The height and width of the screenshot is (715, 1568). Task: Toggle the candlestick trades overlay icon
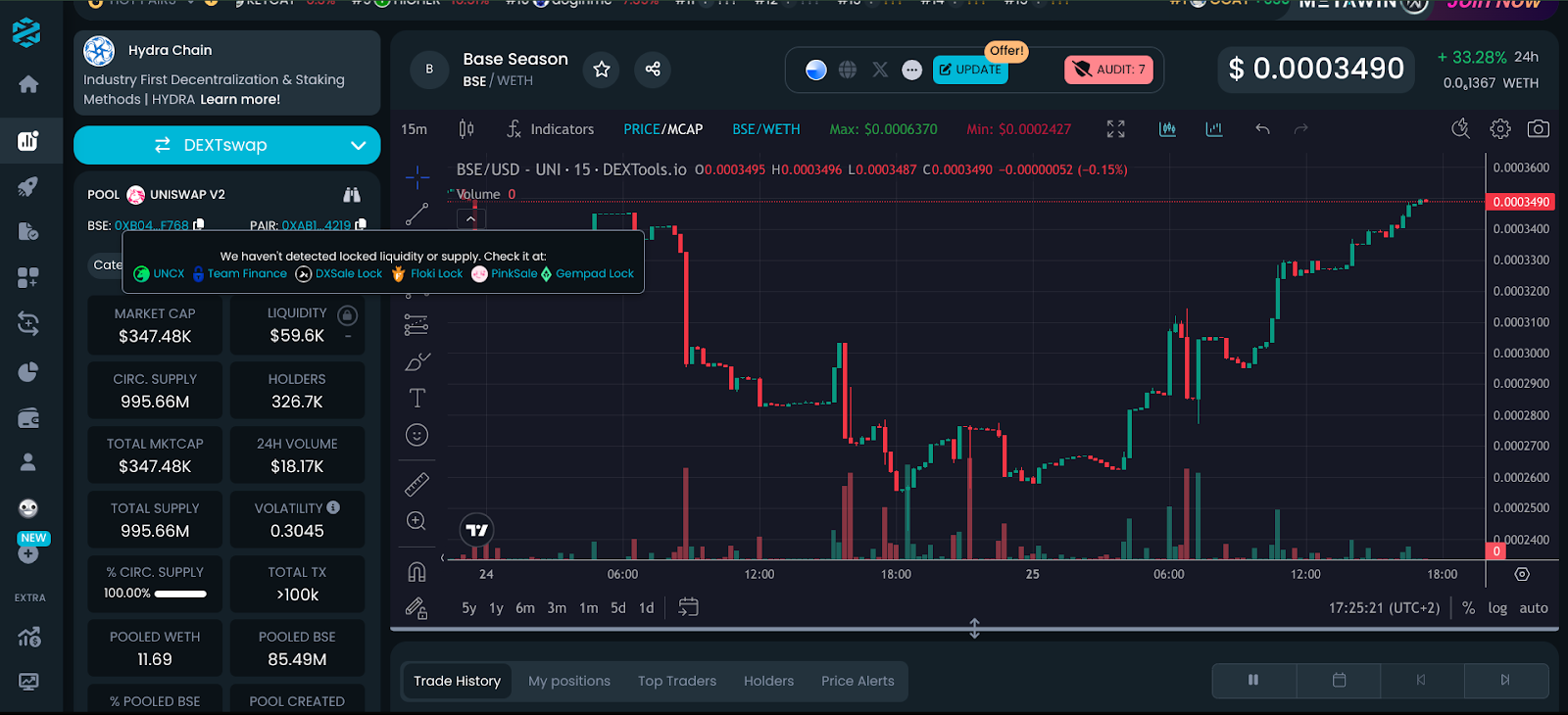(1167, 128)
